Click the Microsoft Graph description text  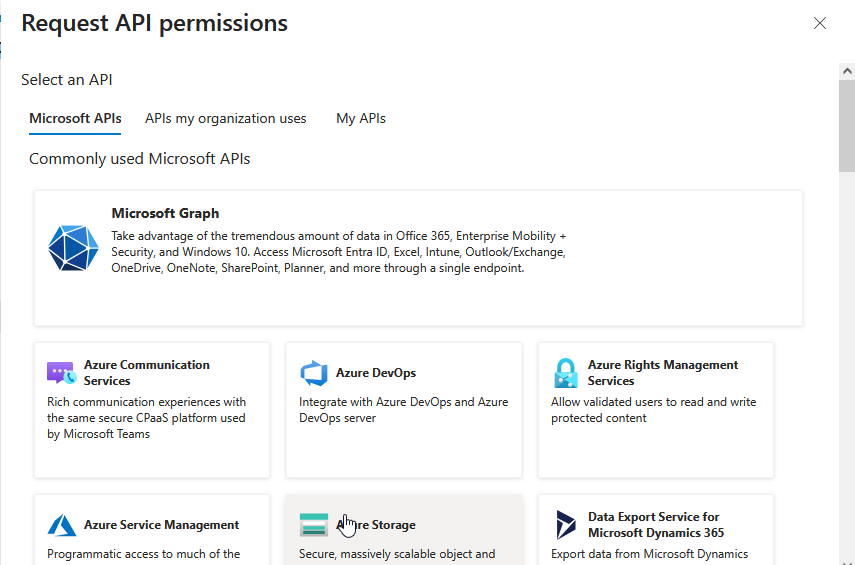click(x=338, y=252)
